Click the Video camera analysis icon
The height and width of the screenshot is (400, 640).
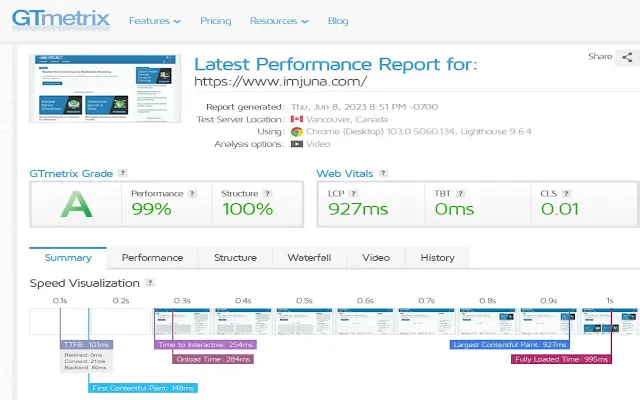point(297,144)
